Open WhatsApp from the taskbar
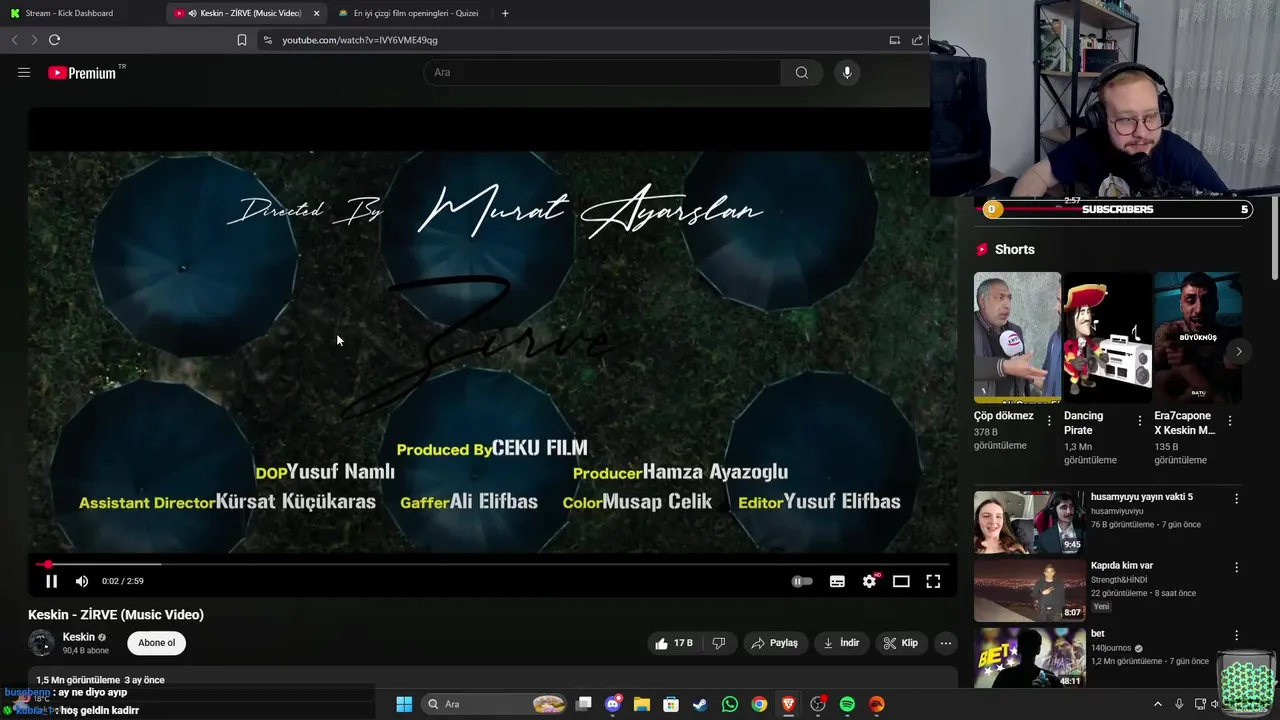Image resolution: width=1280 pixels, height=720 pixels. [730, 704]
